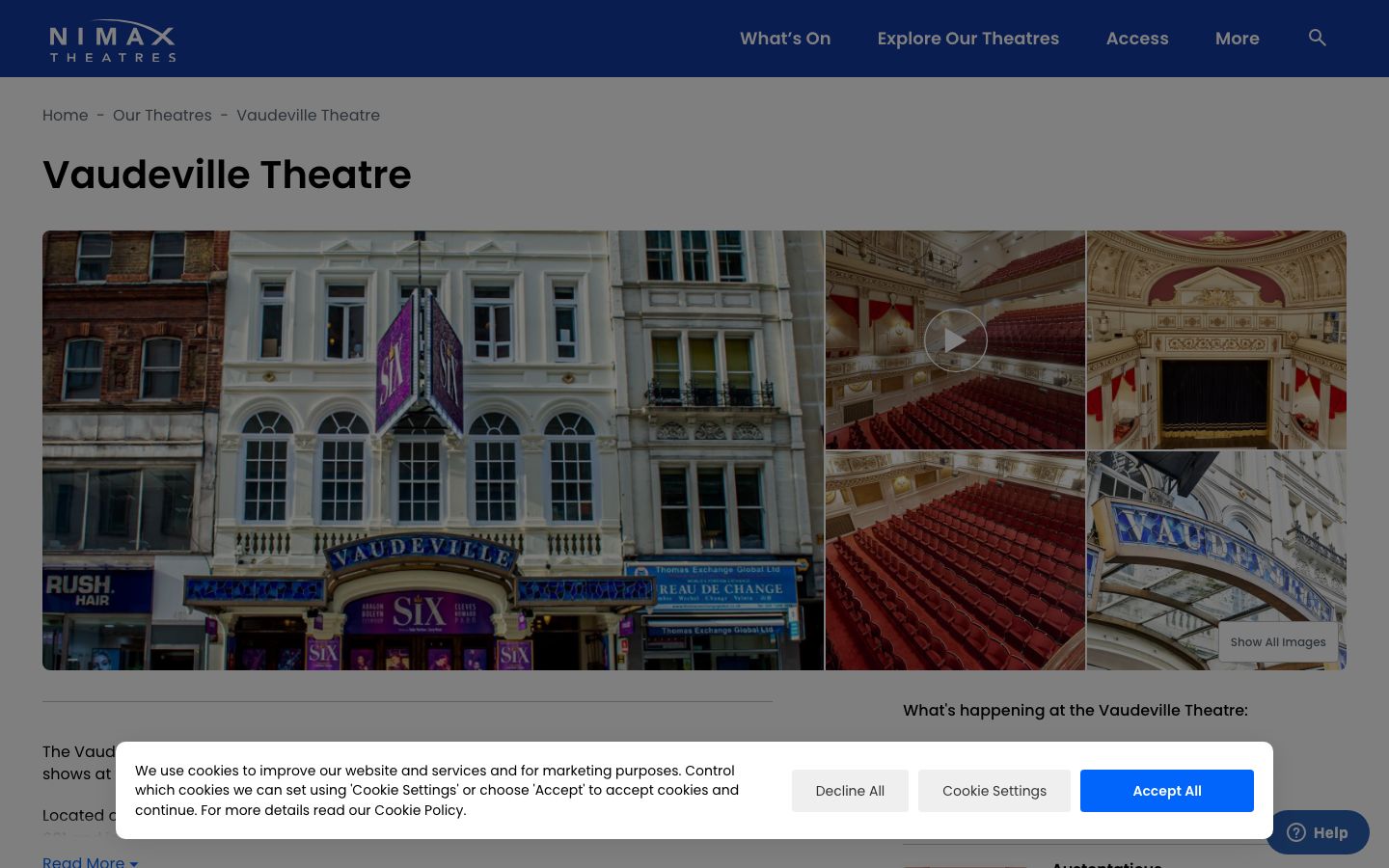
Task: Open the Access menu
Action: click(1137, 39)
